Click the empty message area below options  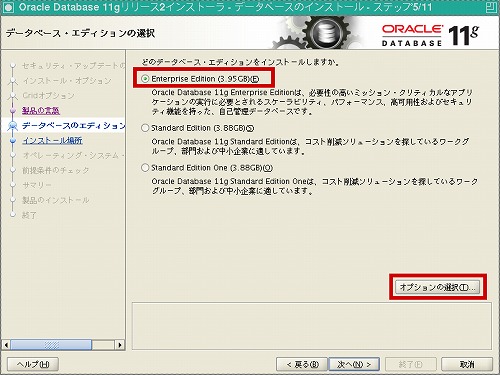pos(311,326)
